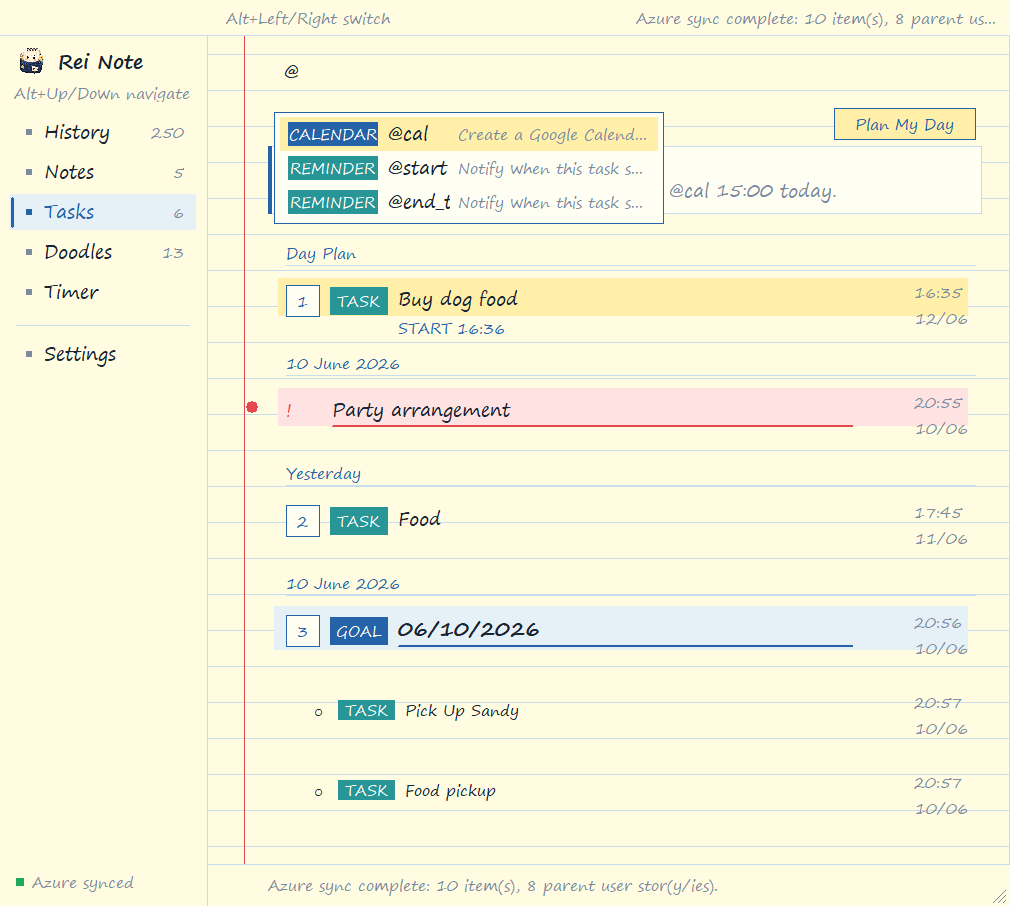
Task: Click the 17:45 timestamp on Food
Action: 938,513
